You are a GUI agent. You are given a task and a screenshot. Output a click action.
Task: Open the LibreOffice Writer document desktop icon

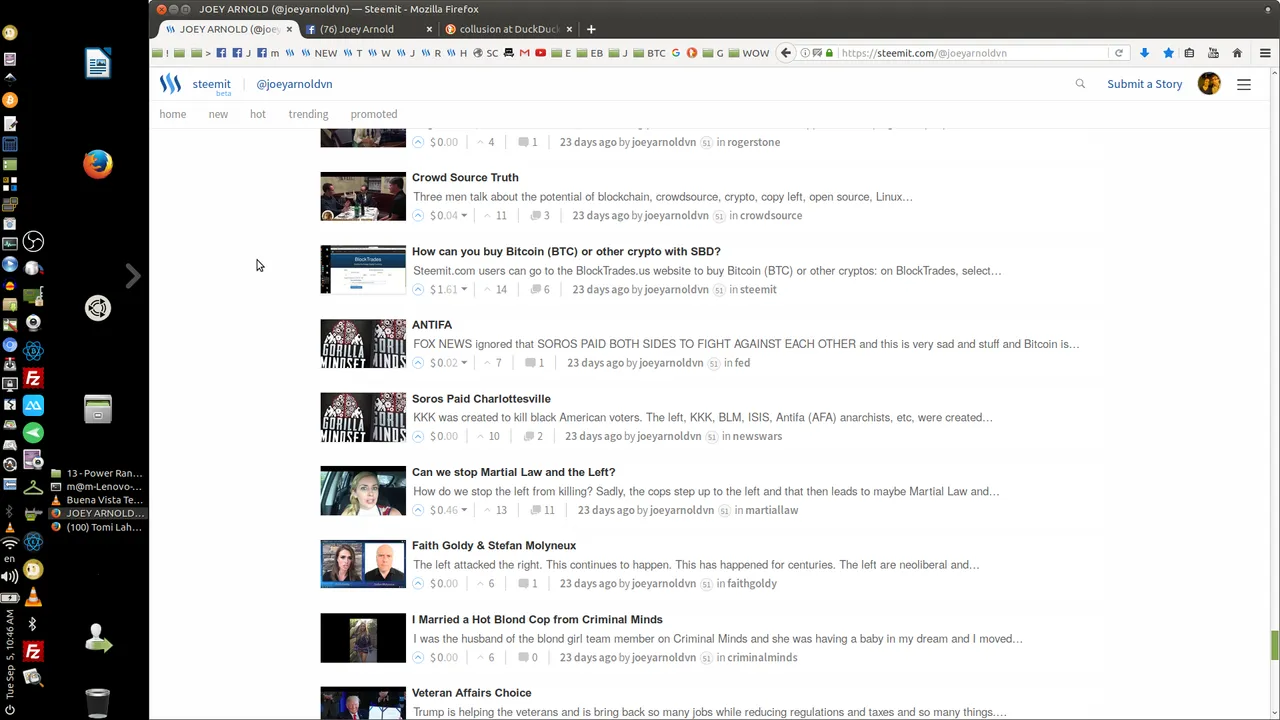(x=98, y=64)
